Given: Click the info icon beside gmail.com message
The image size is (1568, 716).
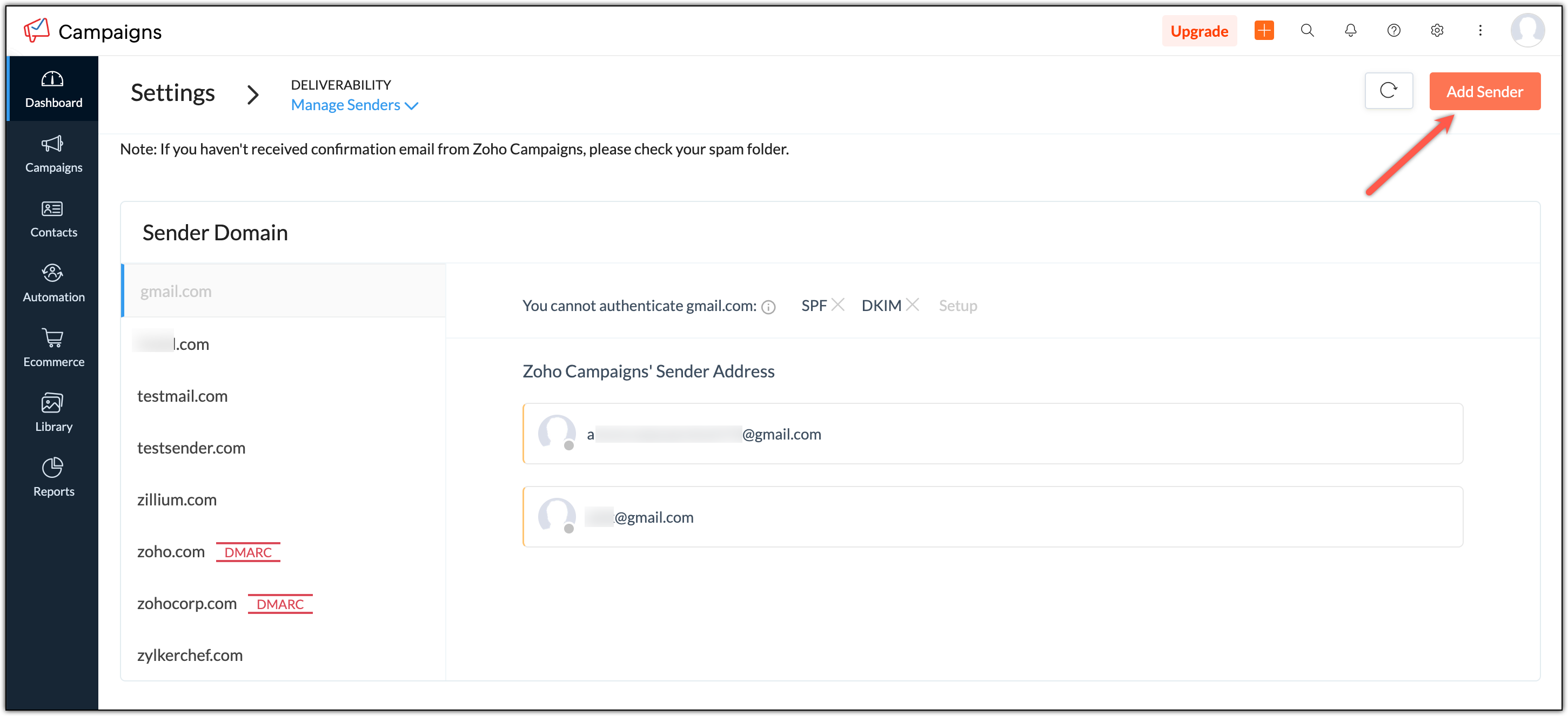Looking at the screenshot, I should tap(769, 307).
